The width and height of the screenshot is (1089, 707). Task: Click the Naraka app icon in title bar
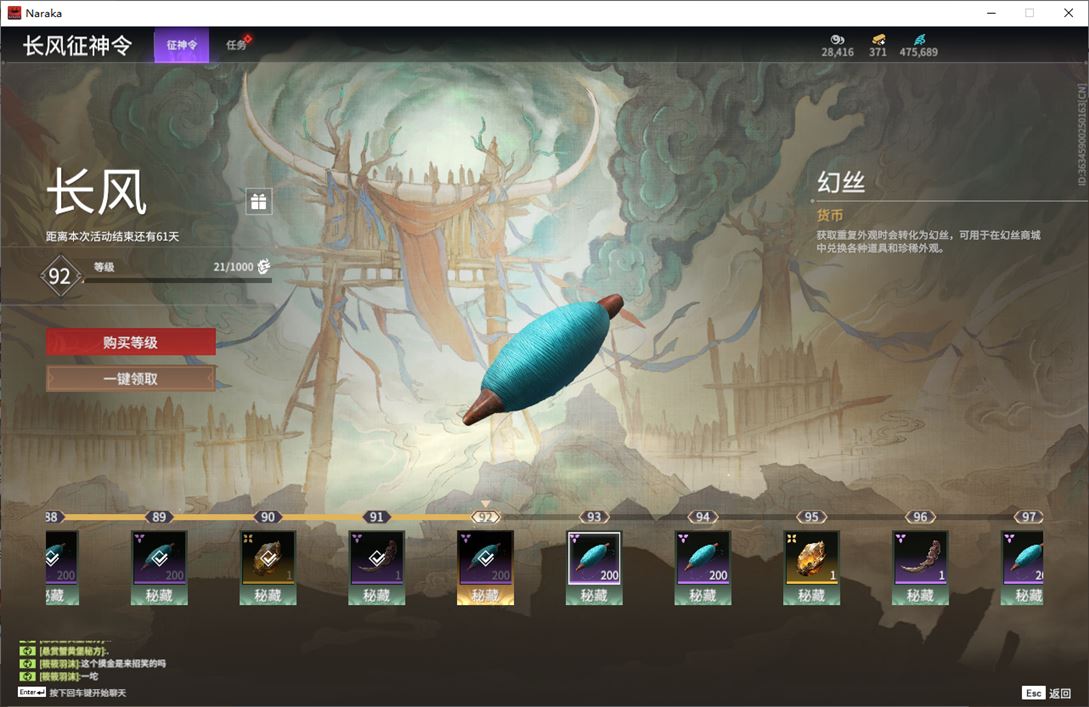pyautogui.click(x=14, y=13)
